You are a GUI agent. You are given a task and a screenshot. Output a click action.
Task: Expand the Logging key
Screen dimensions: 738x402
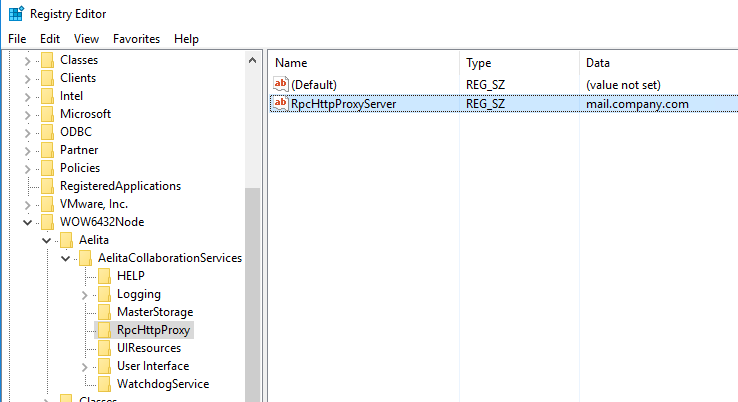point(84,295)
